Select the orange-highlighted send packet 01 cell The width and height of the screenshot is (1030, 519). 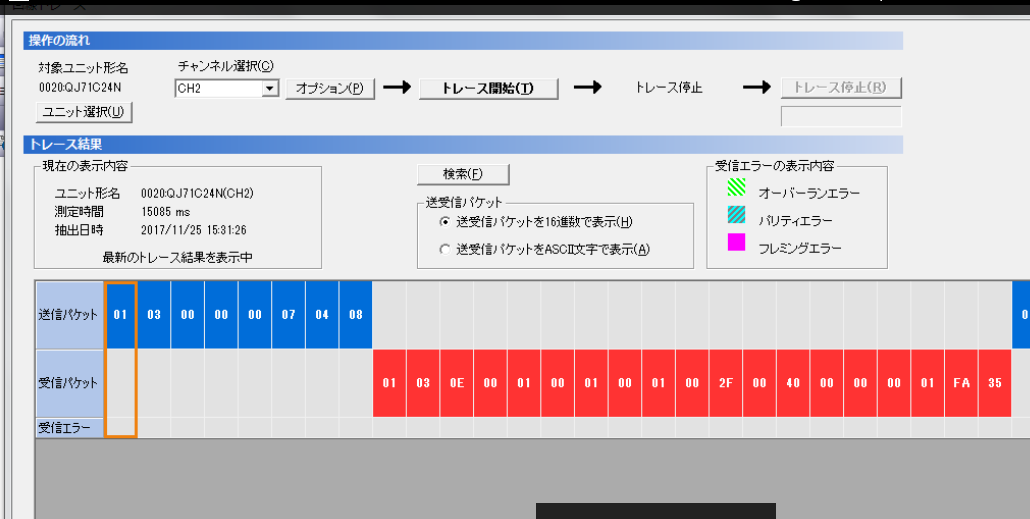121,315
